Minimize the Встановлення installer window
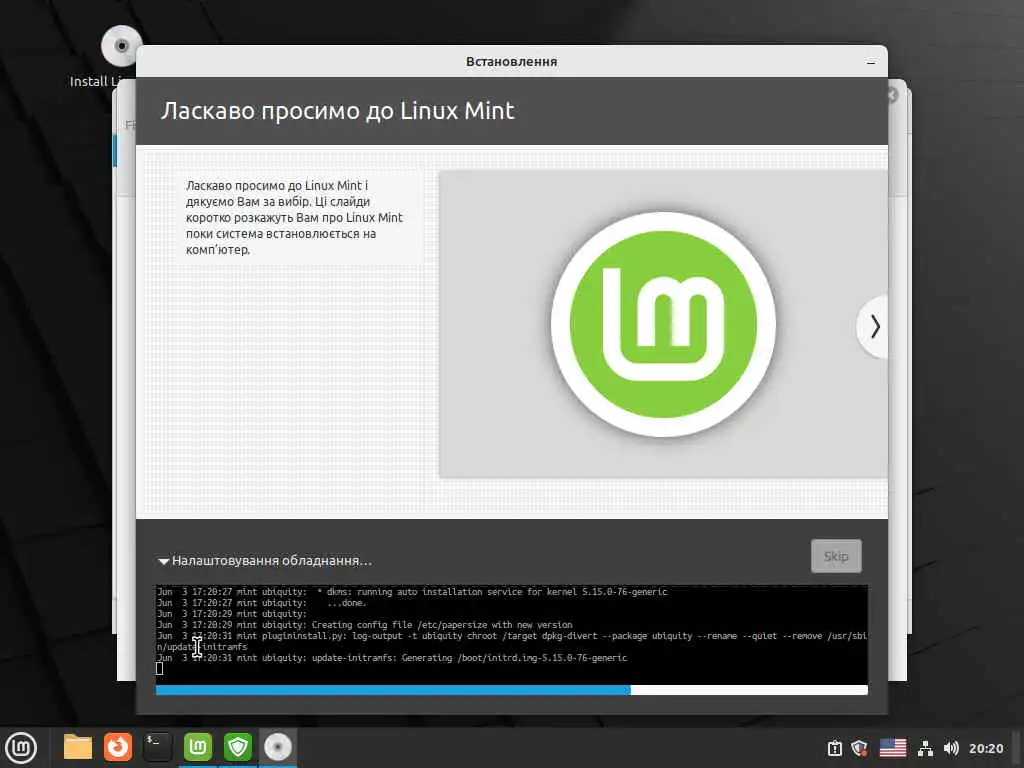 [x=871, y=62]
